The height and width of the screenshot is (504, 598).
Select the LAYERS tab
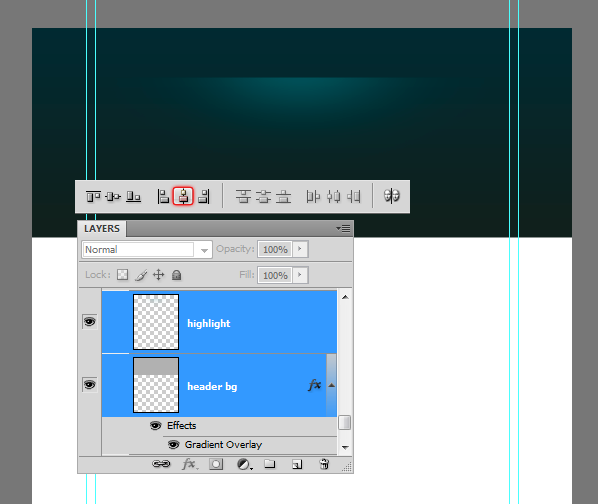click(102, 229)
